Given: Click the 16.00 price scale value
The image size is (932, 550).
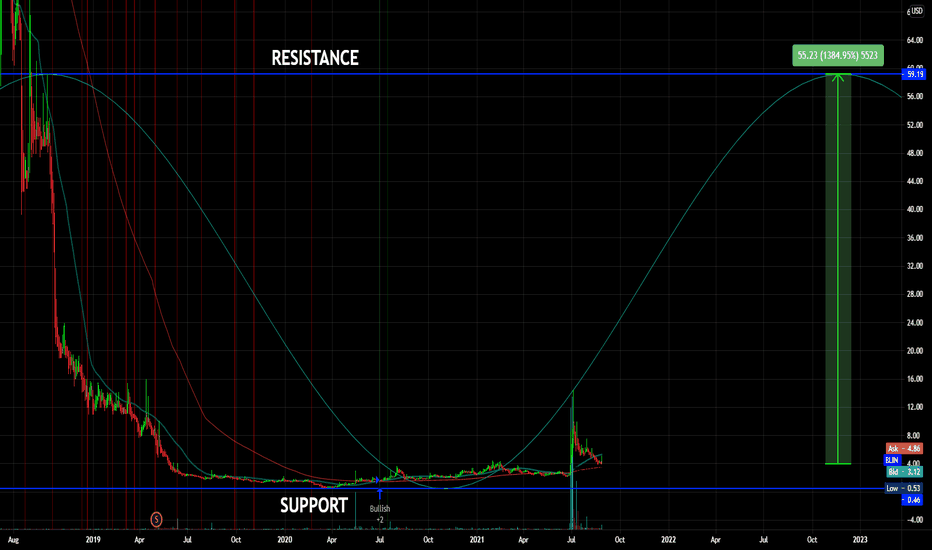Looking at the screenshot, I should [x=915, y=379].
